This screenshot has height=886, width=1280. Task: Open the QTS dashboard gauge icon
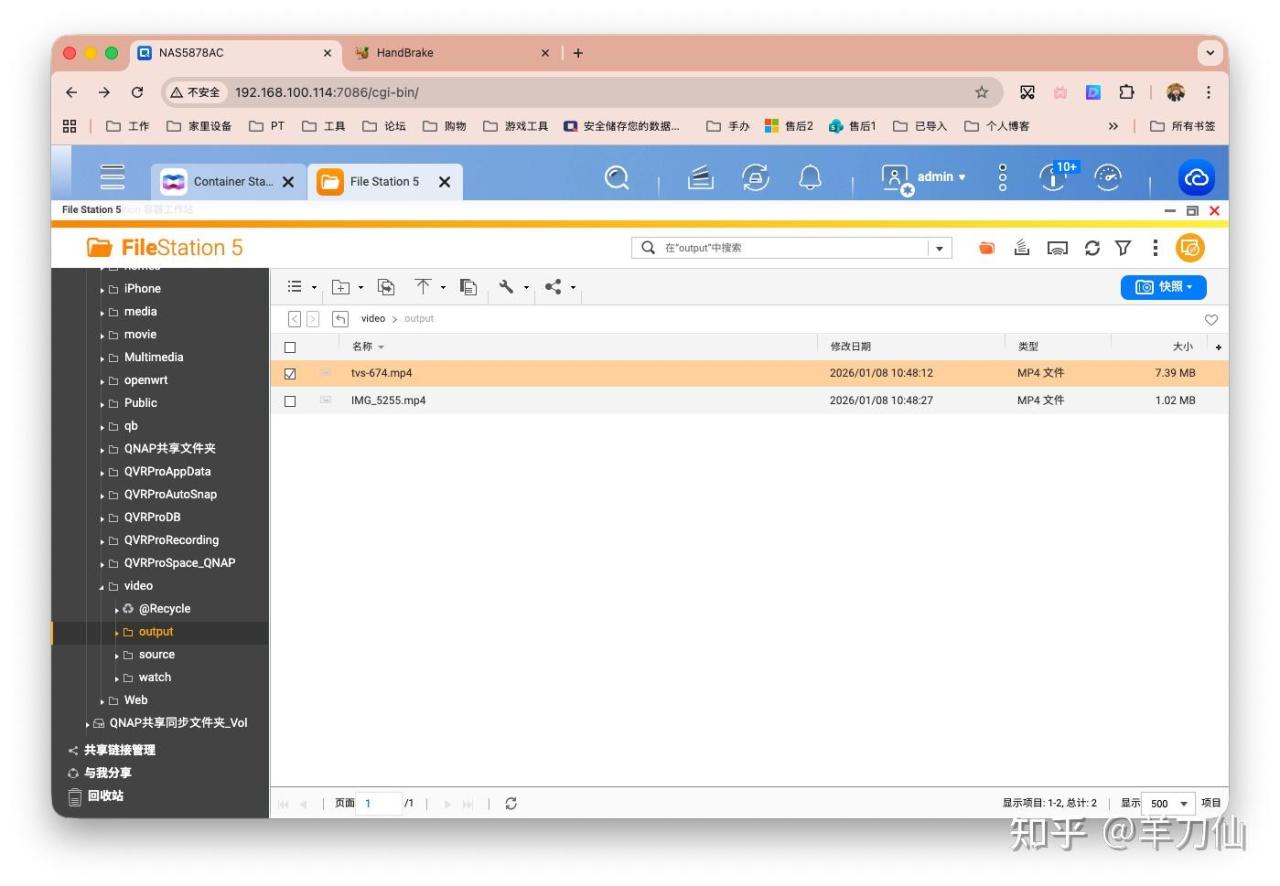[1107, 178]
